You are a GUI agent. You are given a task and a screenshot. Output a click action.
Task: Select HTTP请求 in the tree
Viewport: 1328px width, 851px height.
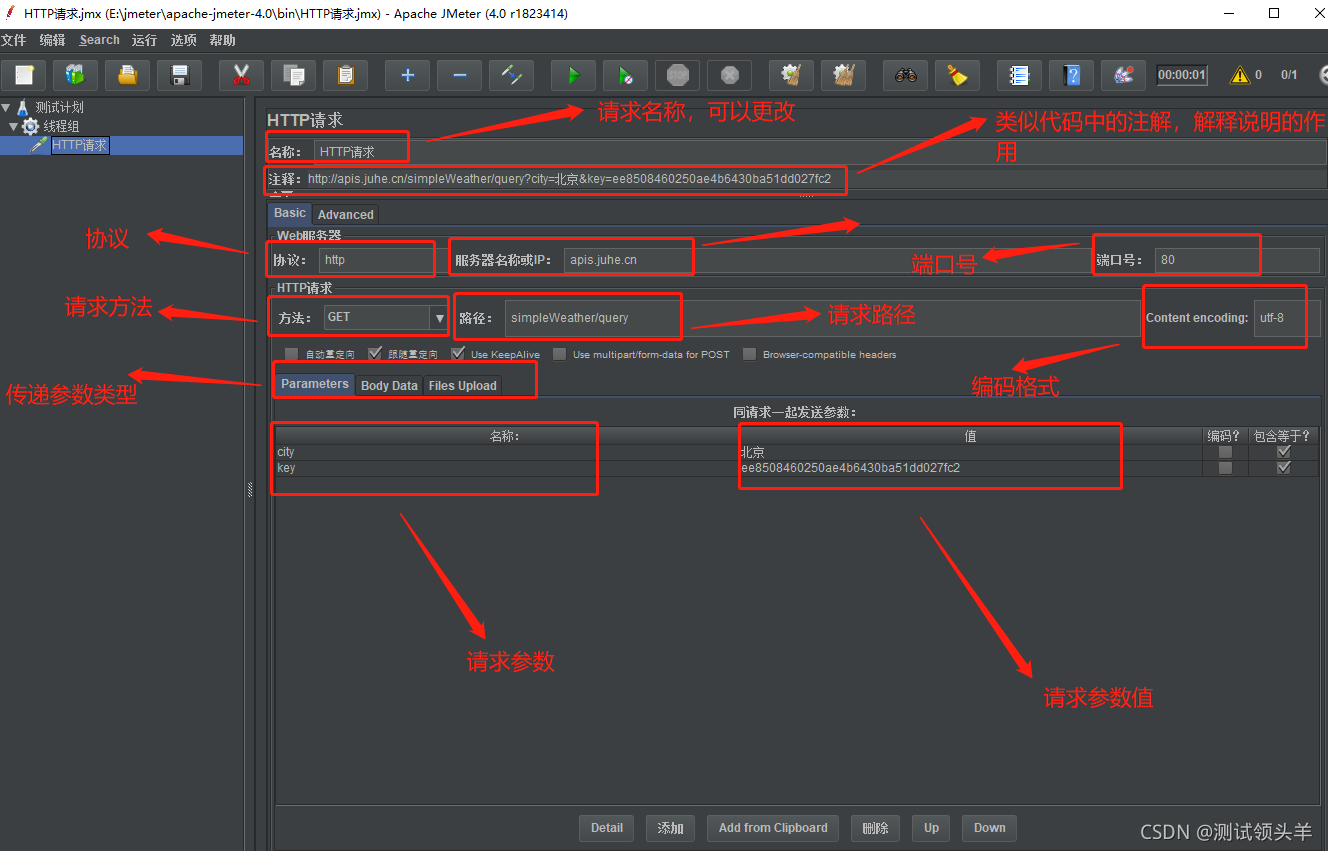point(80,145)
